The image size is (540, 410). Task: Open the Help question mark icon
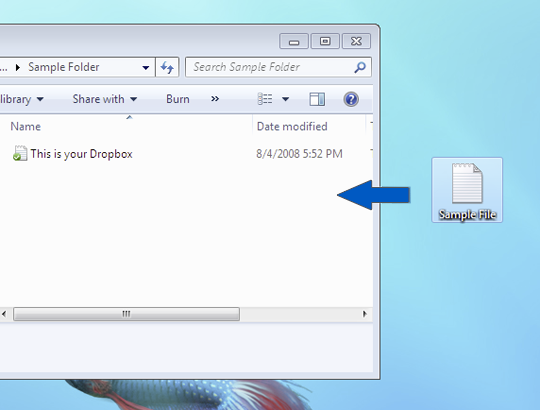pyautogui.click(x=351, y=99)
